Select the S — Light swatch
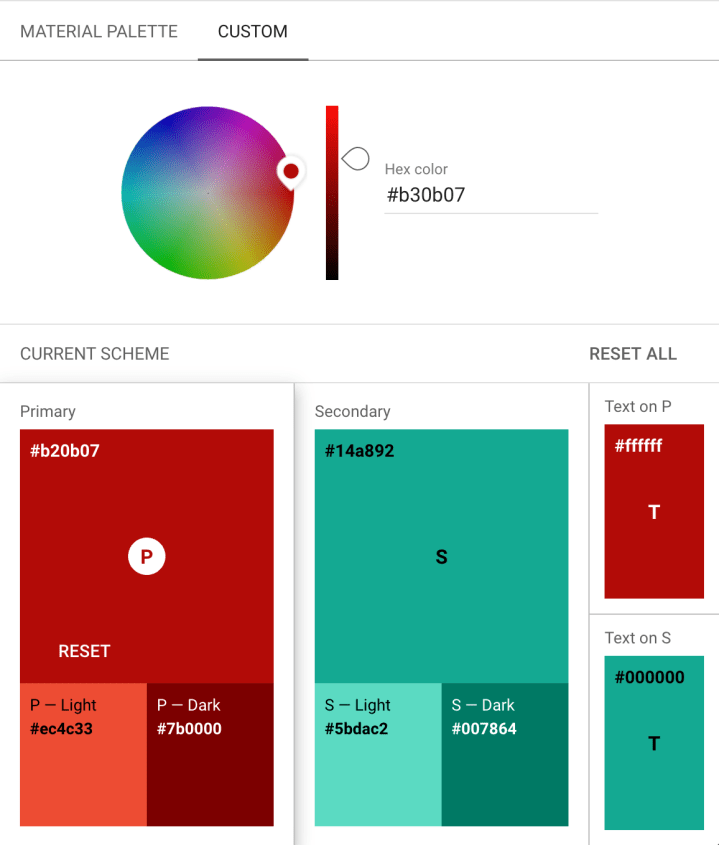This screenshot has width=719, height=845. pyautogui.click(x=378, y=754)
